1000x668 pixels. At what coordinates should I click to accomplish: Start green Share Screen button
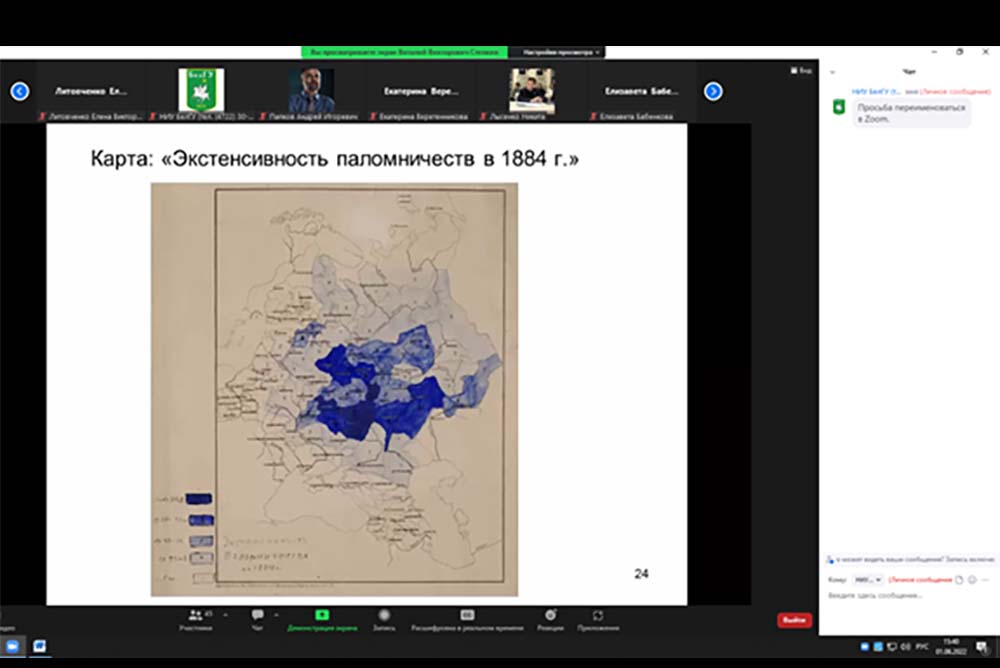(322, 616)
